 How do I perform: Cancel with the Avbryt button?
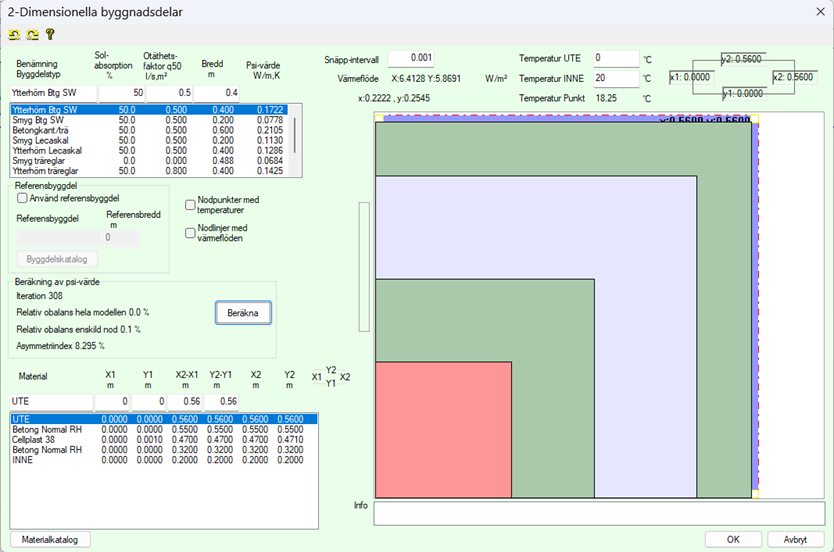click(x=796, y=539)
